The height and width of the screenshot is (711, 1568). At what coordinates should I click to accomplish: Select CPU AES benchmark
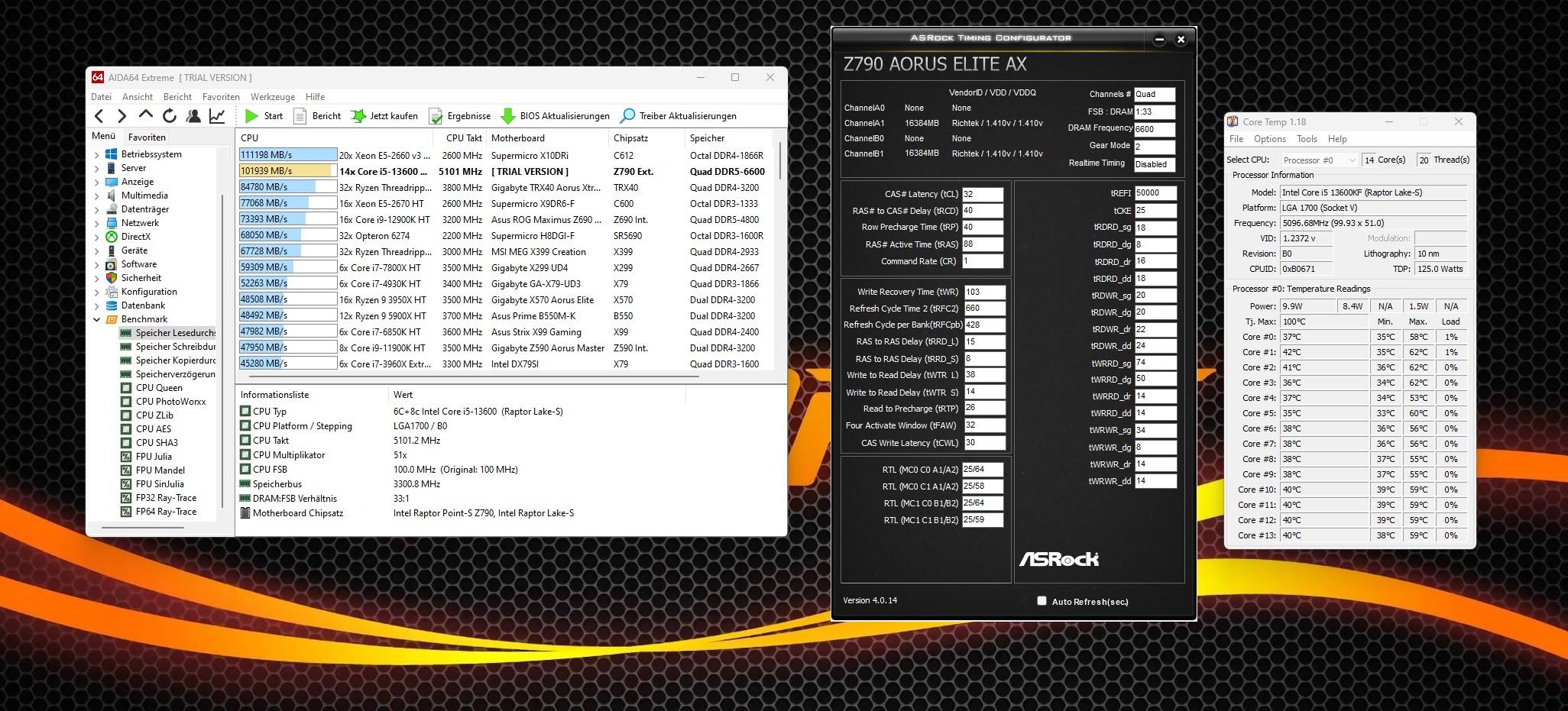point(146,429)
